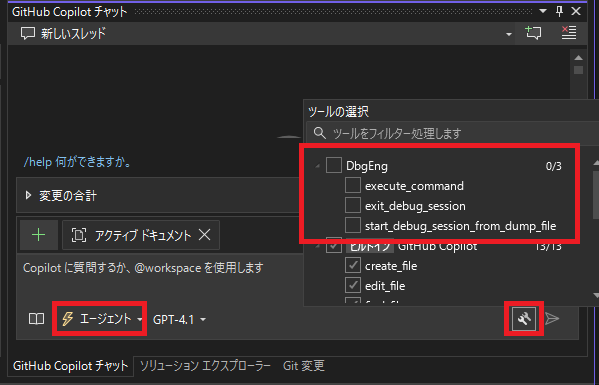The width and height of the screenshot is (599, 385).
Task: Click the /help 何ができますか。 suggestion link
Action: click(78, 162)
